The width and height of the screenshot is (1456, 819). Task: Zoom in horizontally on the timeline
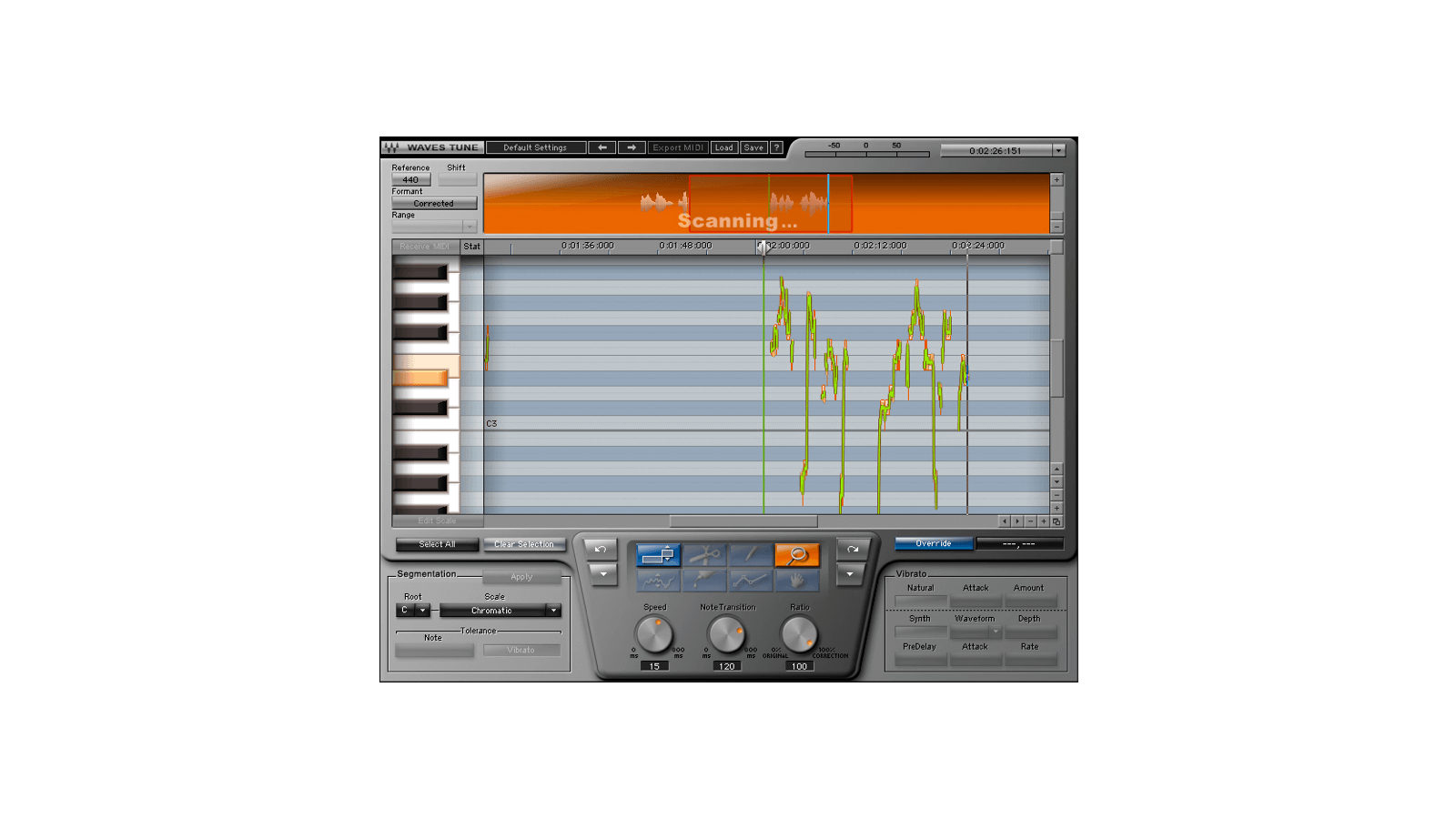tap(1044, 521)
